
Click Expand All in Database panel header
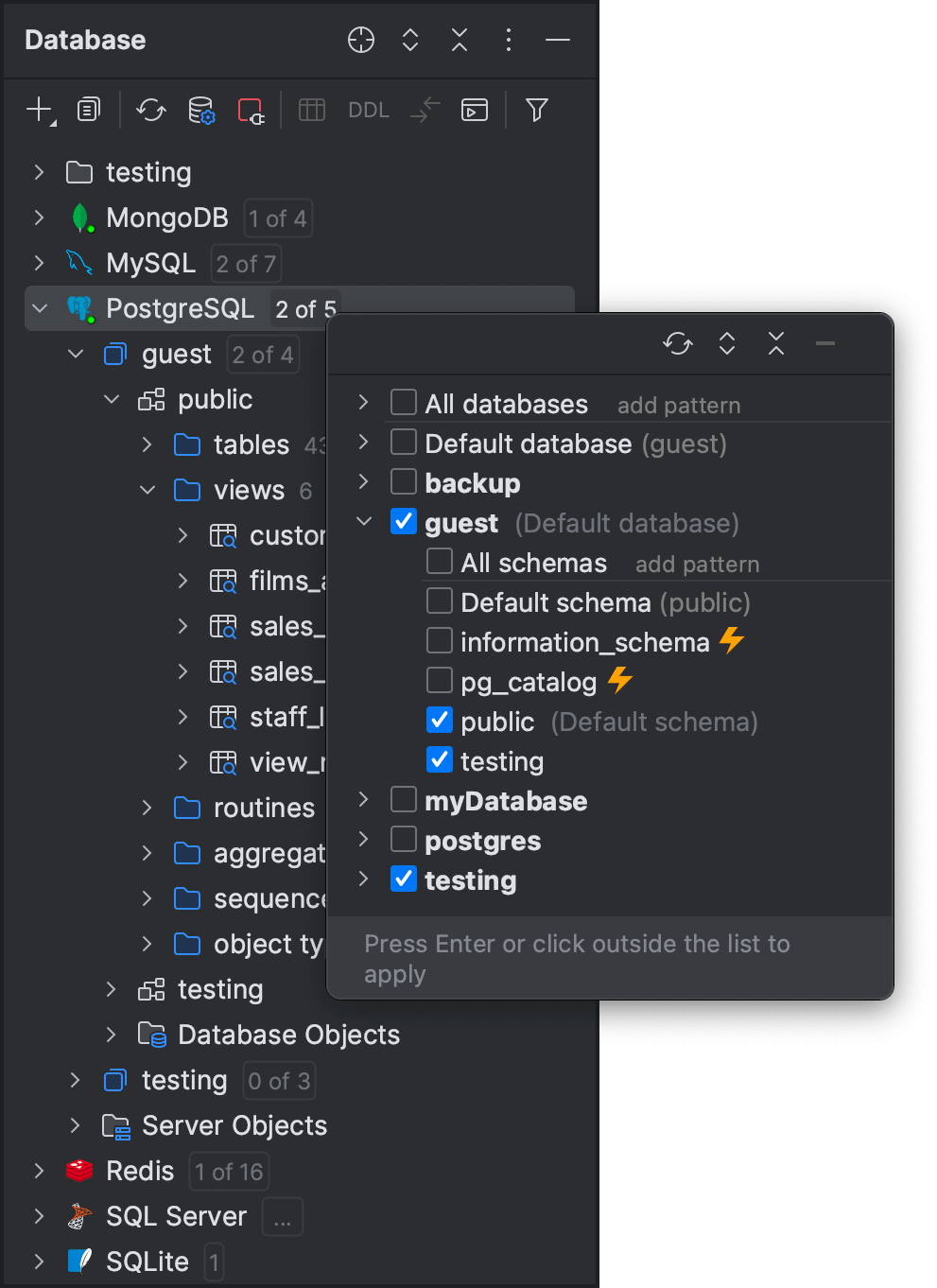click(410, 40)
